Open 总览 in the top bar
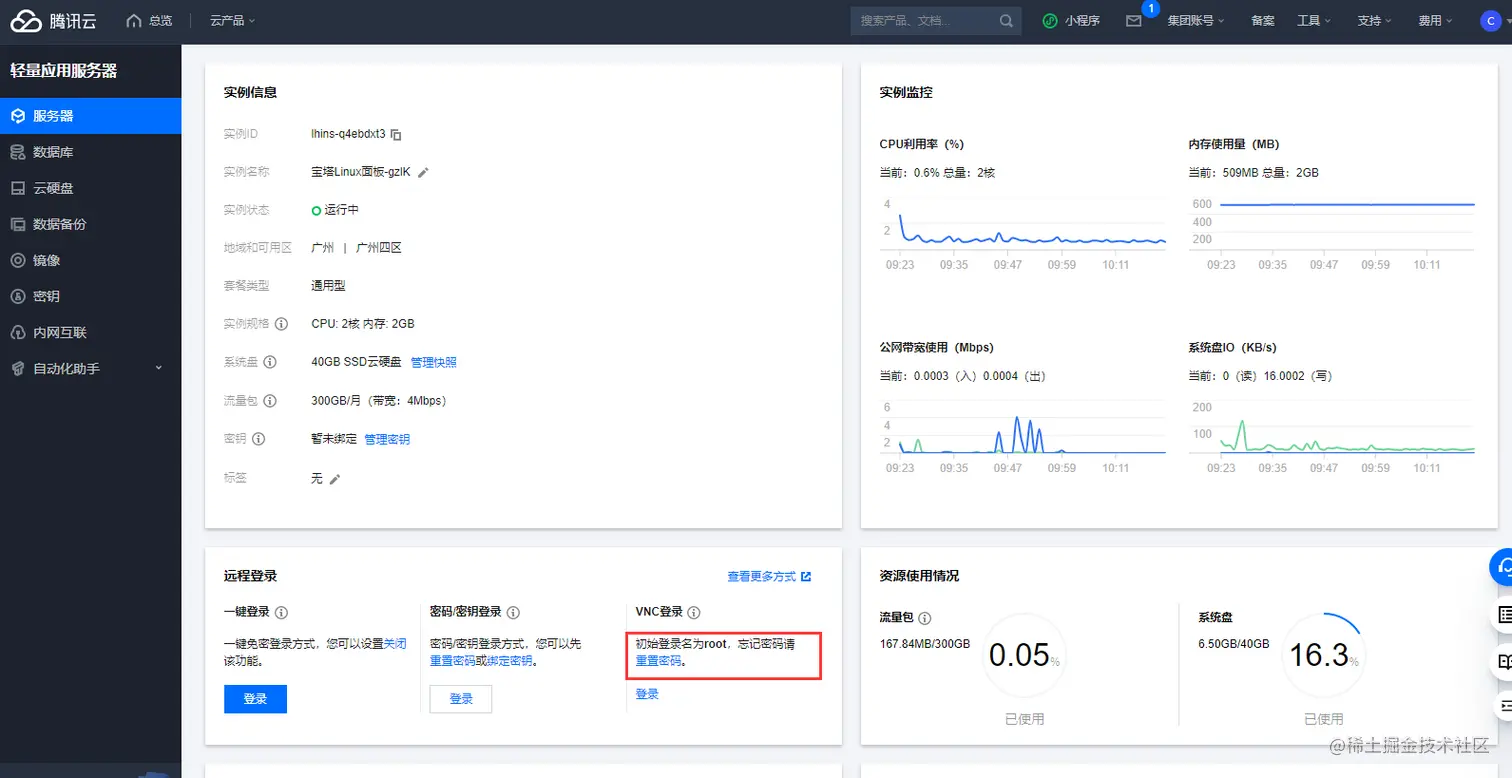Image resolution: width=1512 pixels, height=778 pixels. coord(160,20)
